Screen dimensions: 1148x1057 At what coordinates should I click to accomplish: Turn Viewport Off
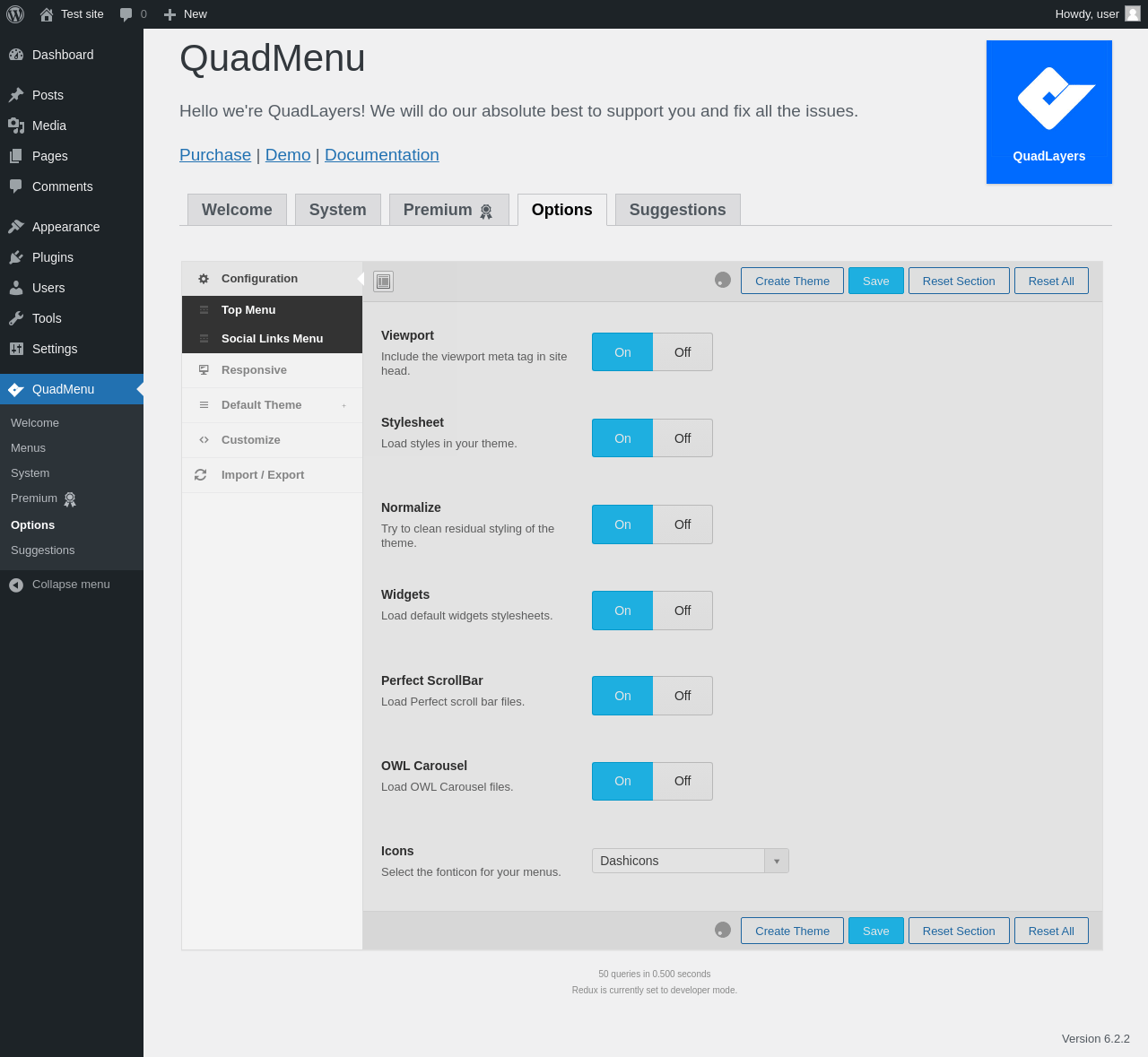[x=683, y=352]
